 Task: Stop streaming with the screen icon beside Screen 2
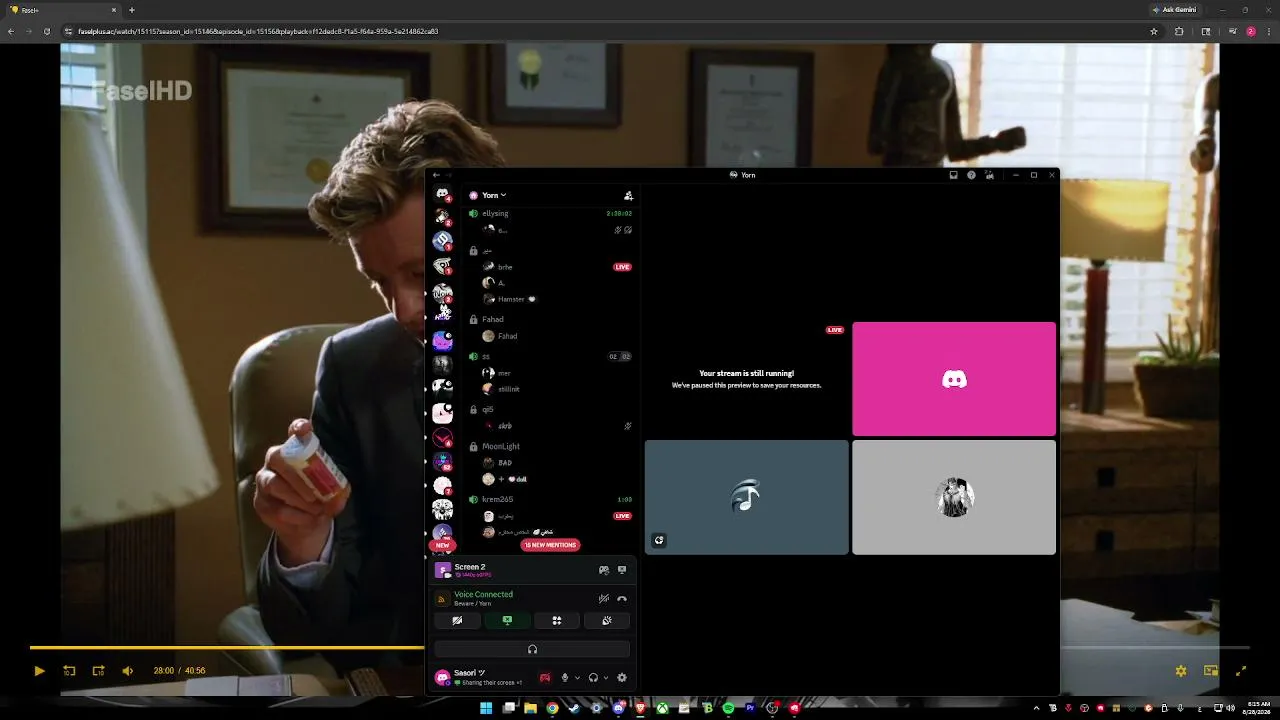pyautogui.click(x=622, y=570)
